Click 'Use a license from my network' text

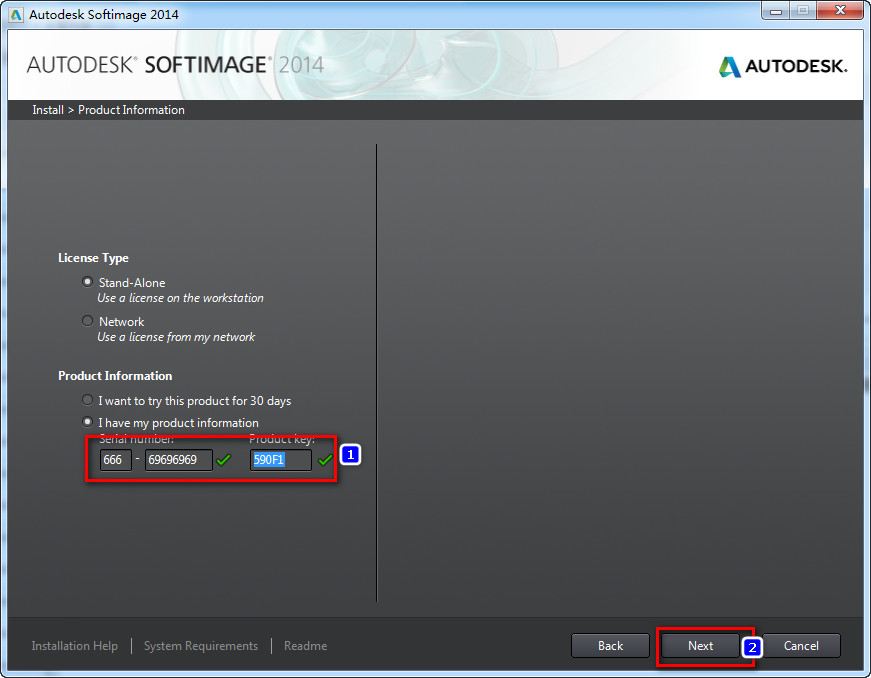pos(176,337)
